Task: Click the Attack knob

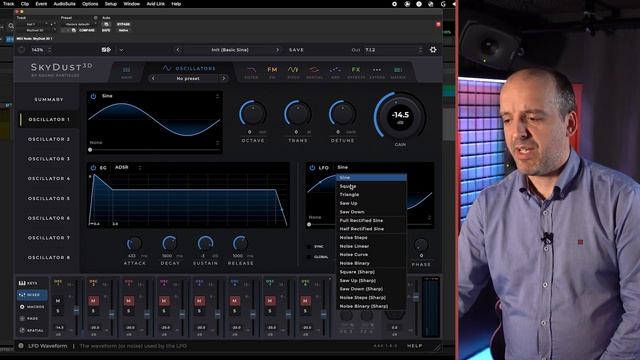Action: coord(134,244)
